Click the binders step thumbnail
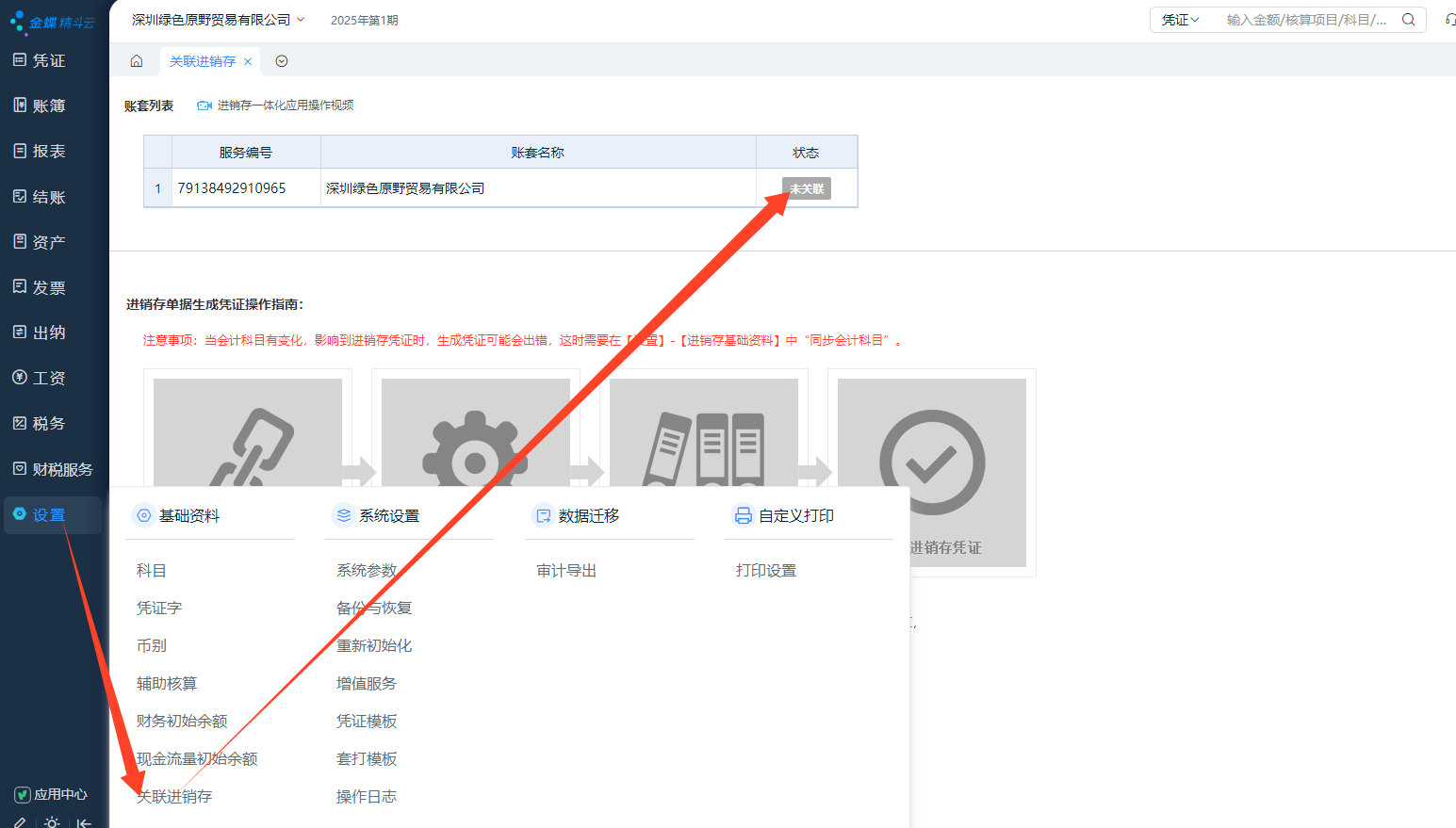1456x828 pixels. [x=704, y=432]
